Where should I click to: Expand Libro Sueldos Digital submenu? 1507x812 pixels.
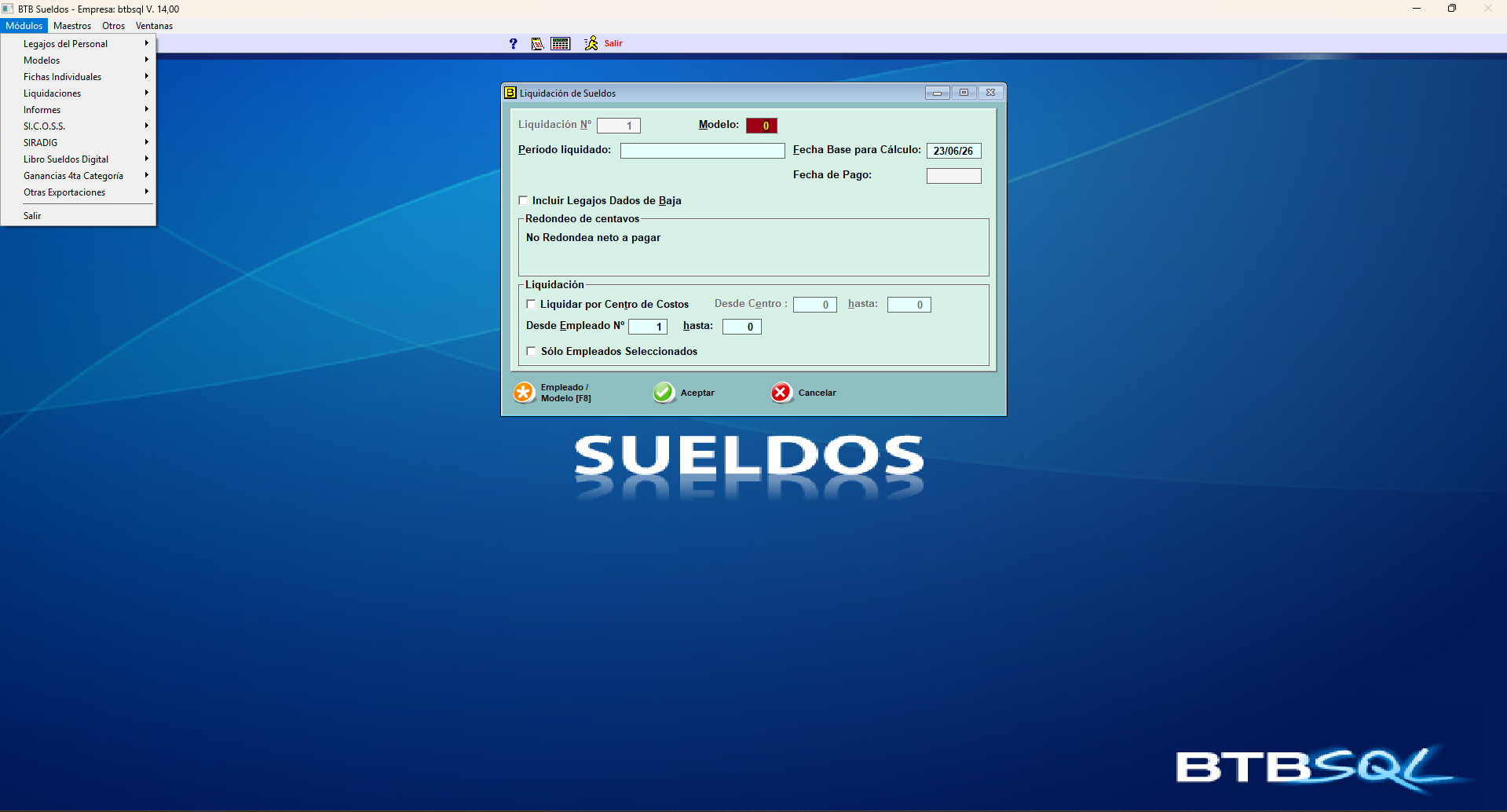[78, 159]
